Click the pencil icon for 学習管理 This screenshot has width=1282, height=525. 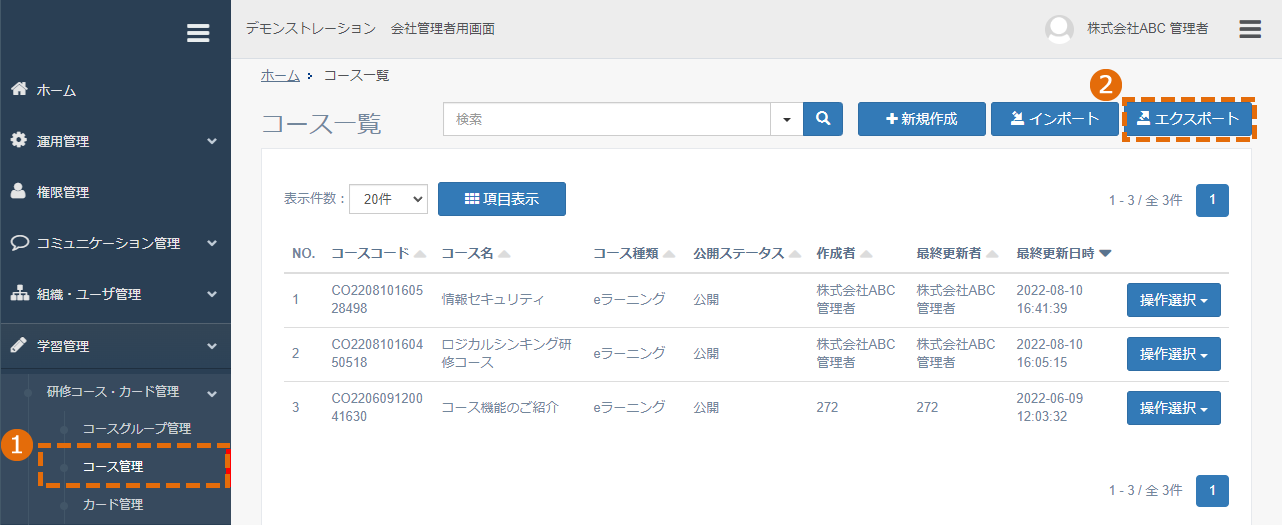click(19, 345)
